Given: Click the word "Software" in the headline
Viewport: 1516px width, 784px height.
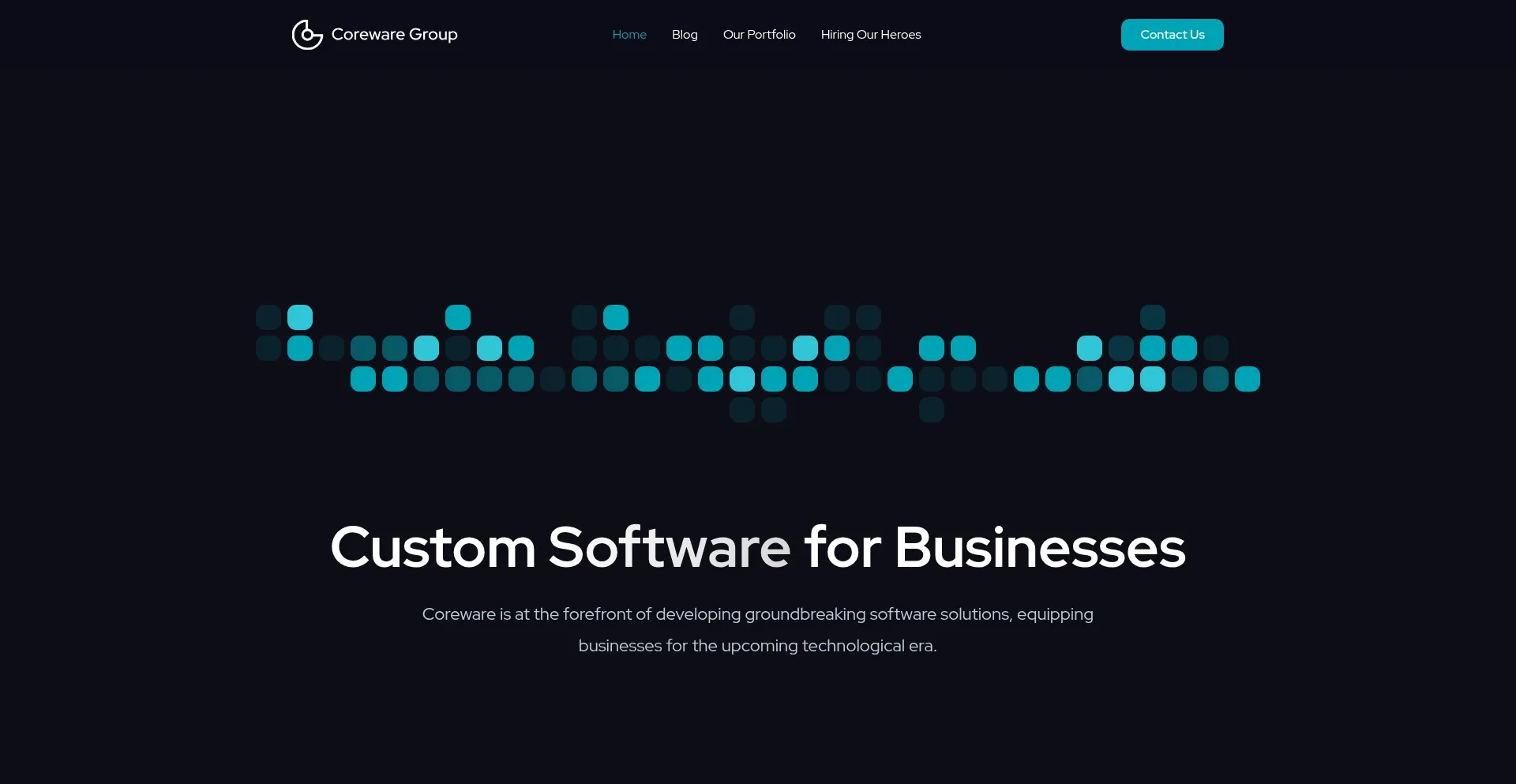Looking at the screenshot, I should point(669,547).
